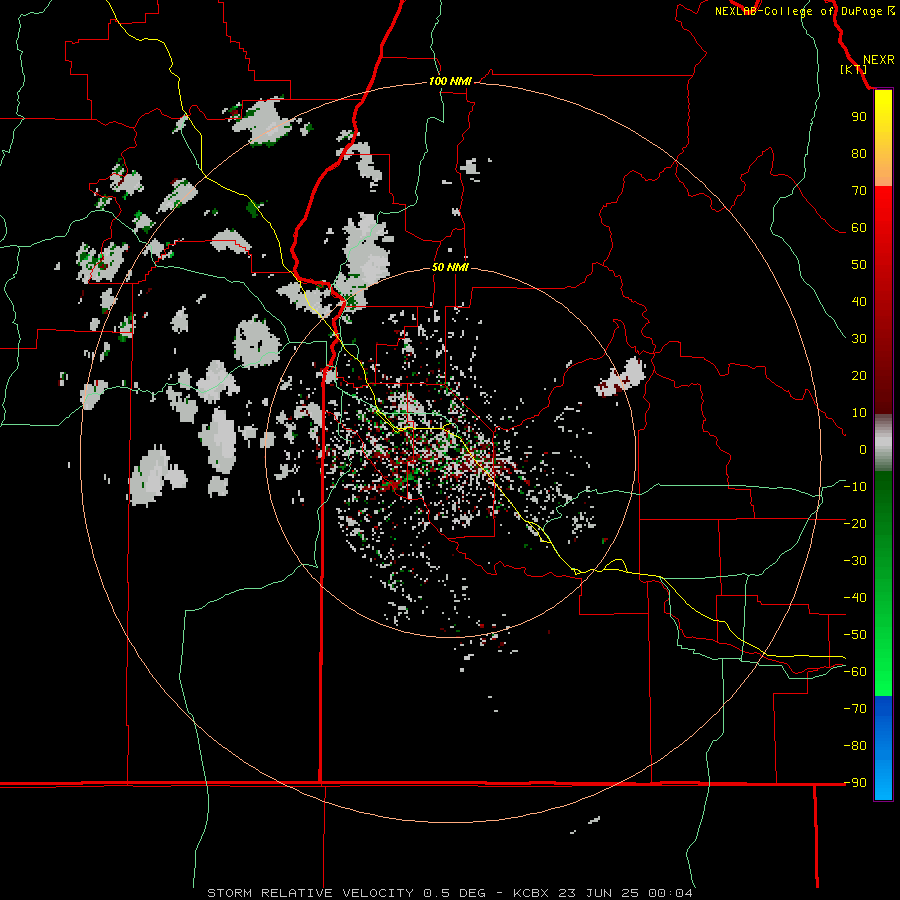Image resolution: width=900 pixels, height=900 pixels.
Task: Click the 23 JUN 25 date text
Action: point(599,893)
